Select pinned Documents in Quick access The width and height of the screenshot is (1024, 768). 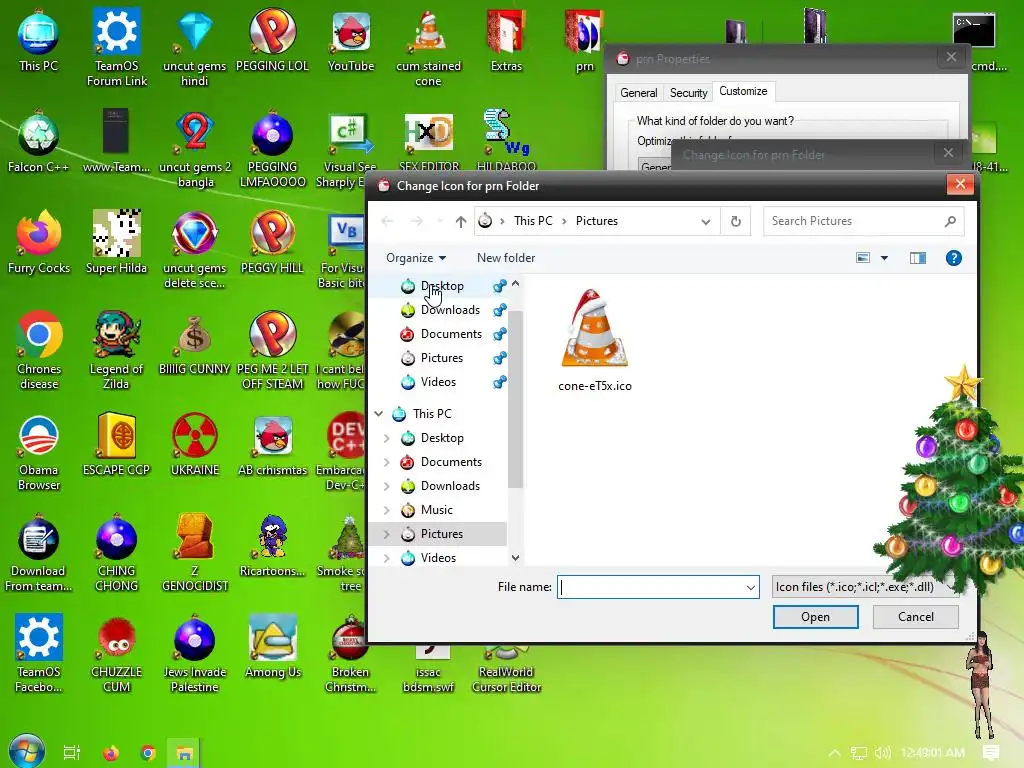point(451,334)
